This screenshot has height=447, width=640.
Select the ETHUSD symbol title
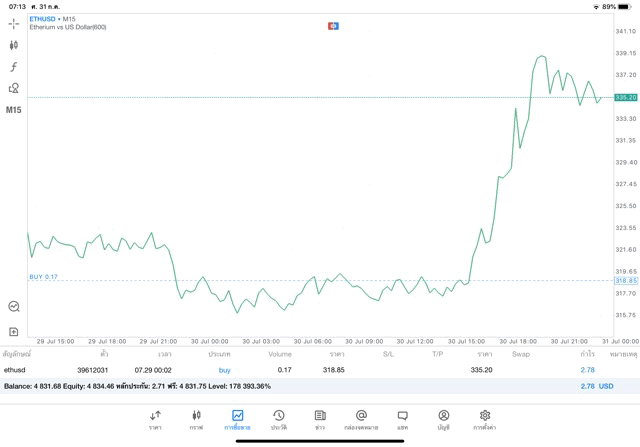(42, 19)
